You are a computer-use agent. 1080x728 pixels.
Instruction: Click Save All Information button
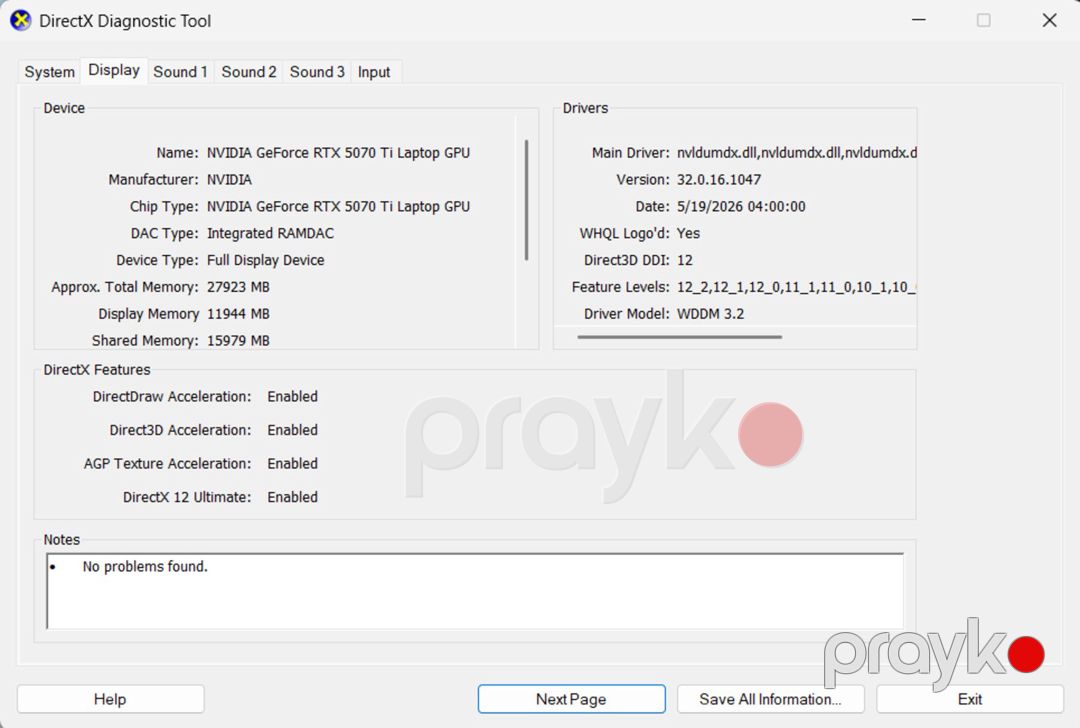pyautogui.click(x=770, y=699)
